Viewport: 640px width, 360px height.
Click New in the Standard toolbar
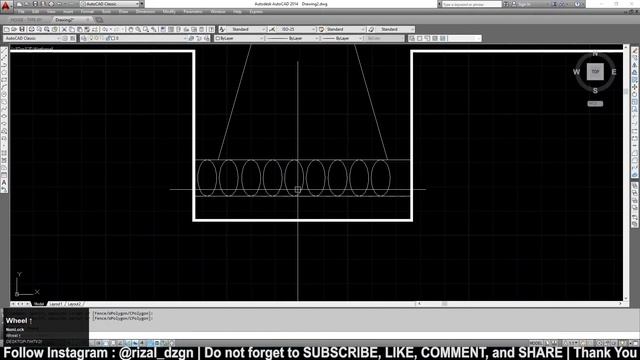[x=7, y=29]
